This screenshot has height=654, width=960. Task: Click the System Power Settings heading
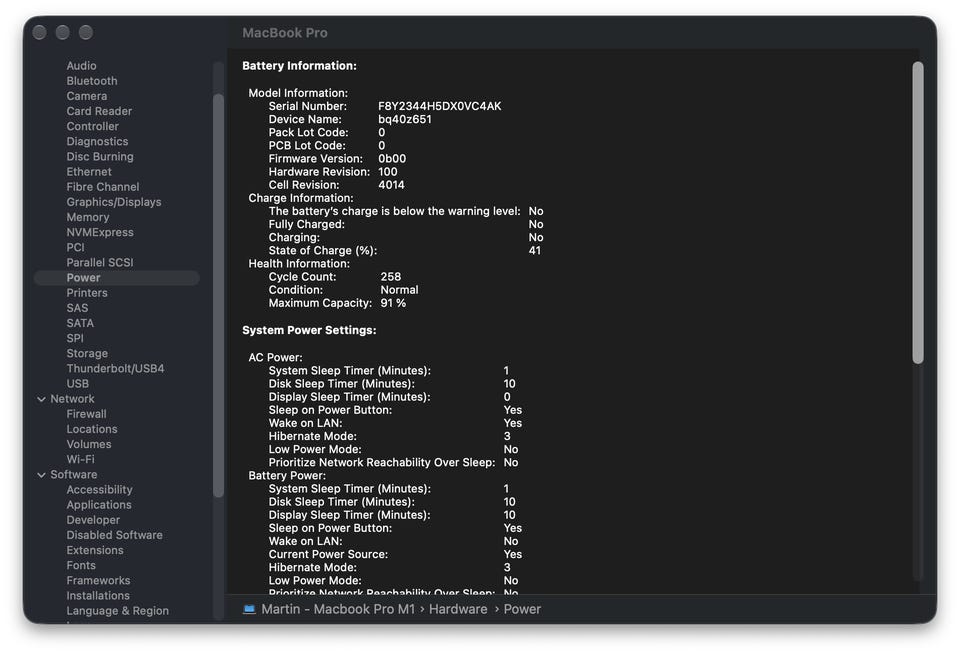[309, 330]
